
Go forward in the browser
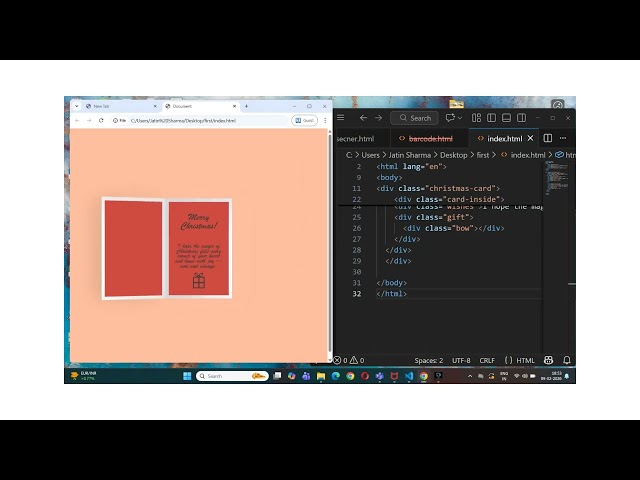click(89, 120)
